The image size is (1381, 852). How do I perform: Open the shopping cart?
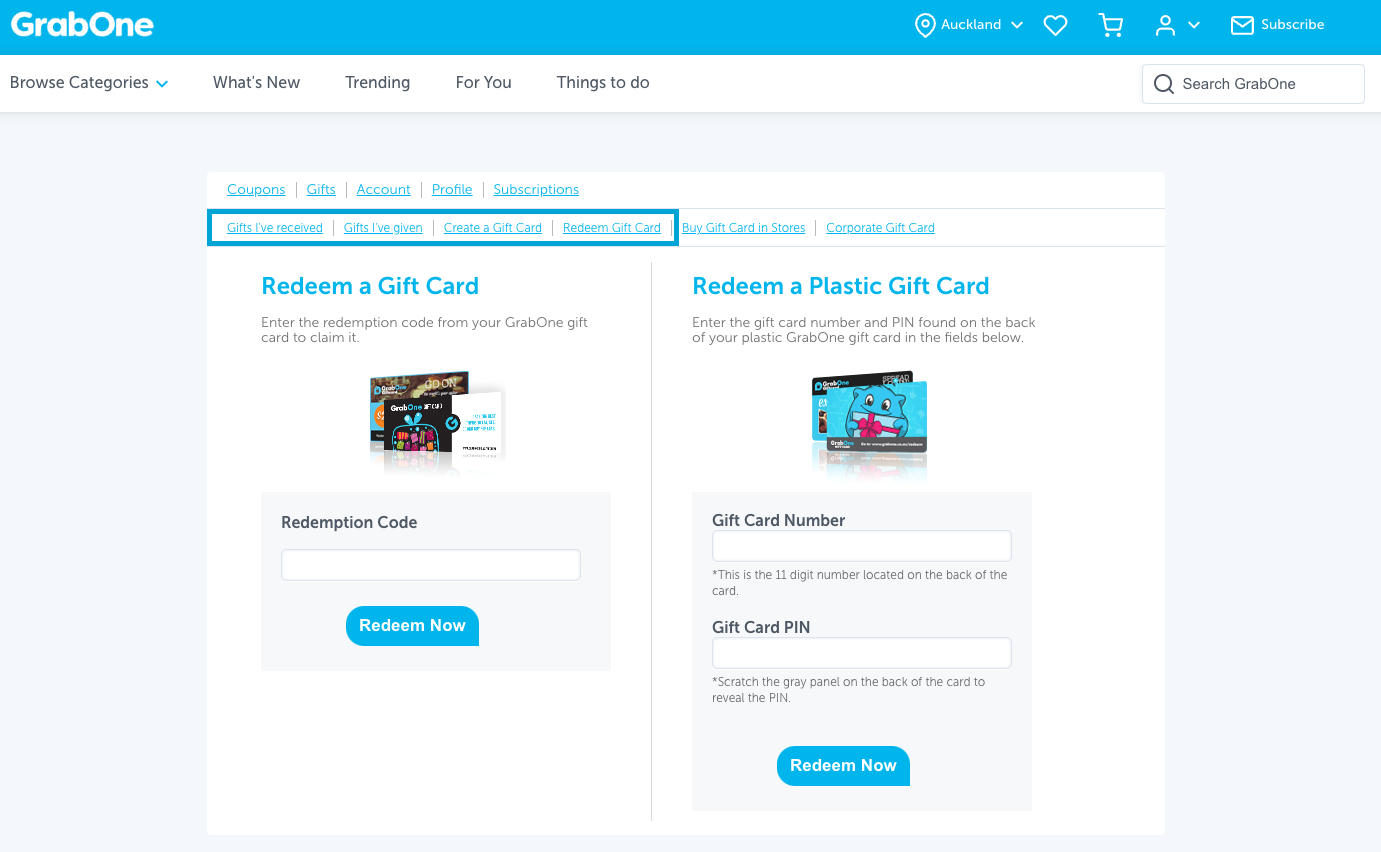[x=1111, y=25]
